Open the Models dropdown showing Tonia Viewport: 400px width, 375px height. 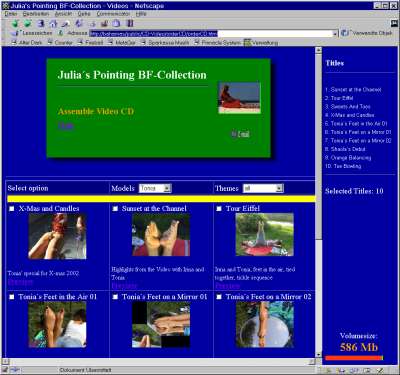coord(155,188)
